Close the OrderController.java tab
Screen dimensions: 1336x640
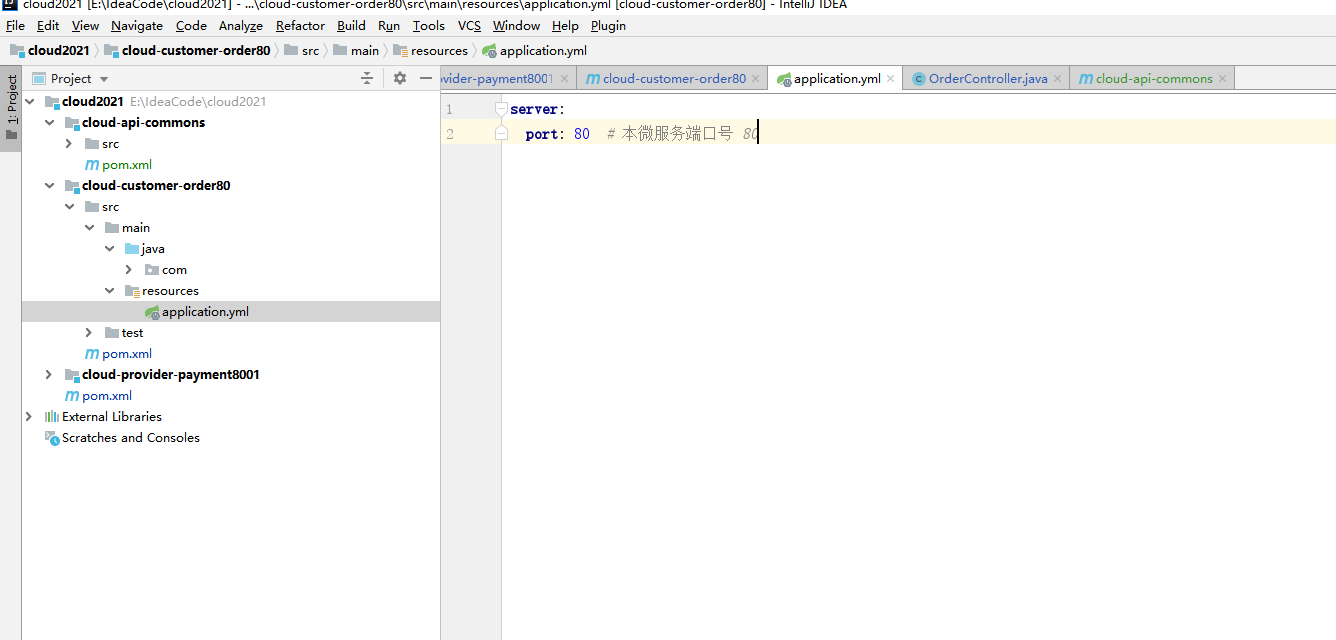coord(1057,78)
